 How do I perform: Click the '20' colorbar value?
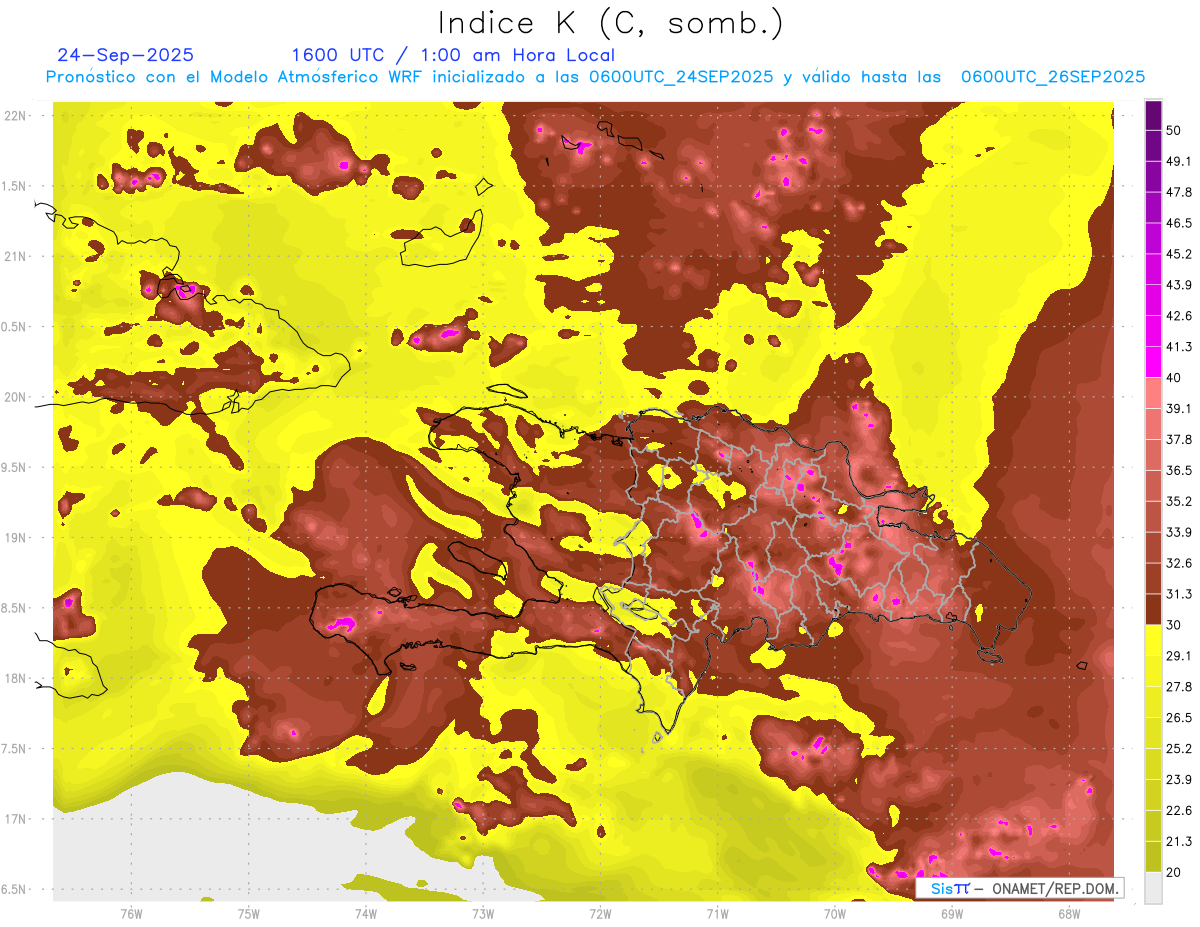(x=1174, y=873)
